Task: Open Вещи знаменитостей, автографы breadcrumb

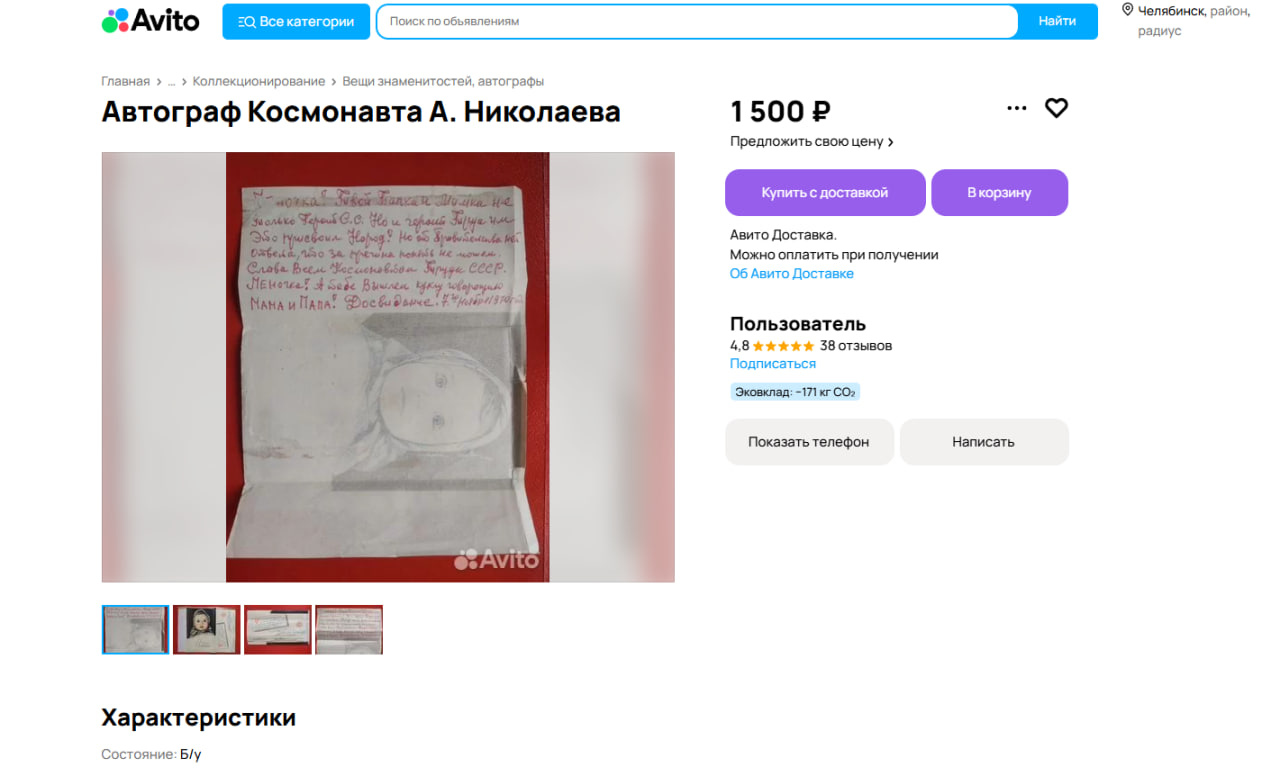Action: (x=443, y=81)
